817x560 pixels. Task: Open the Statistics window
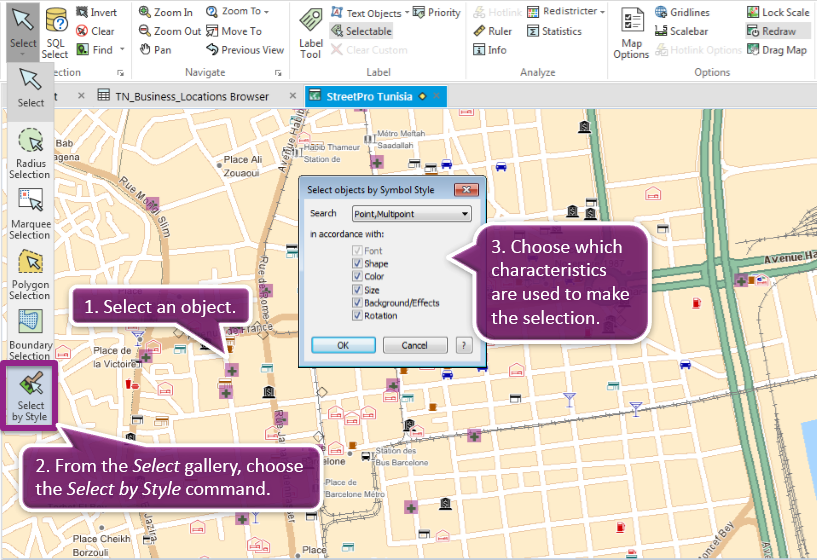554,31
